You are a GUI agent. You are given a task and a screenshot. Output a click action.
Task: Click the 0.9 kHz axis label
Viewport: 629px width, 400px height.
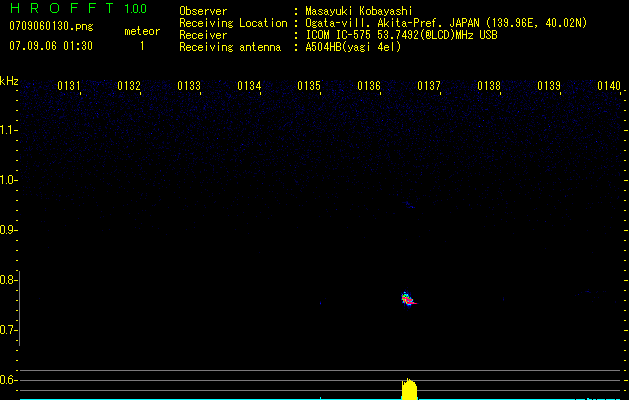(7, 230)
